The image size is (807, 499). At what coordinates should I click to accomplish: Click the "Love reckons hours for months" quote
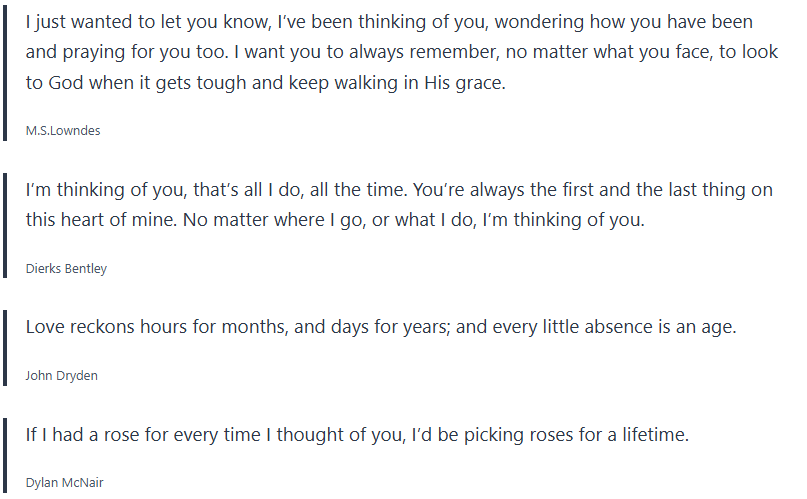(x=380, y=327)
